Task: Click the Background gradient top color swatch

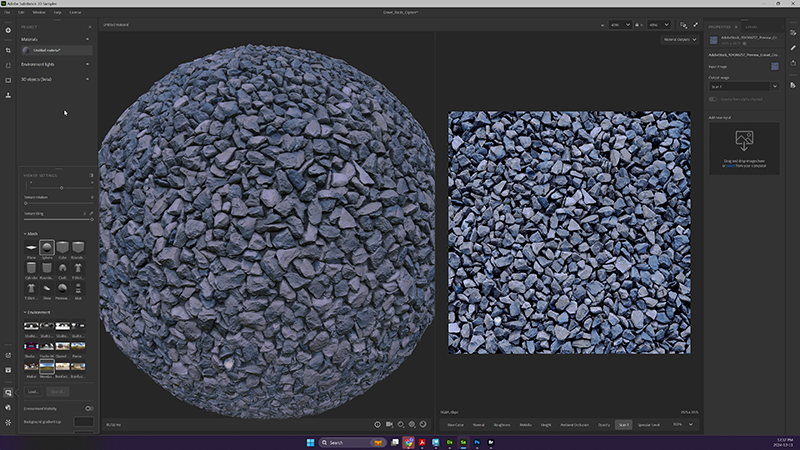Action: click(84, 422)
